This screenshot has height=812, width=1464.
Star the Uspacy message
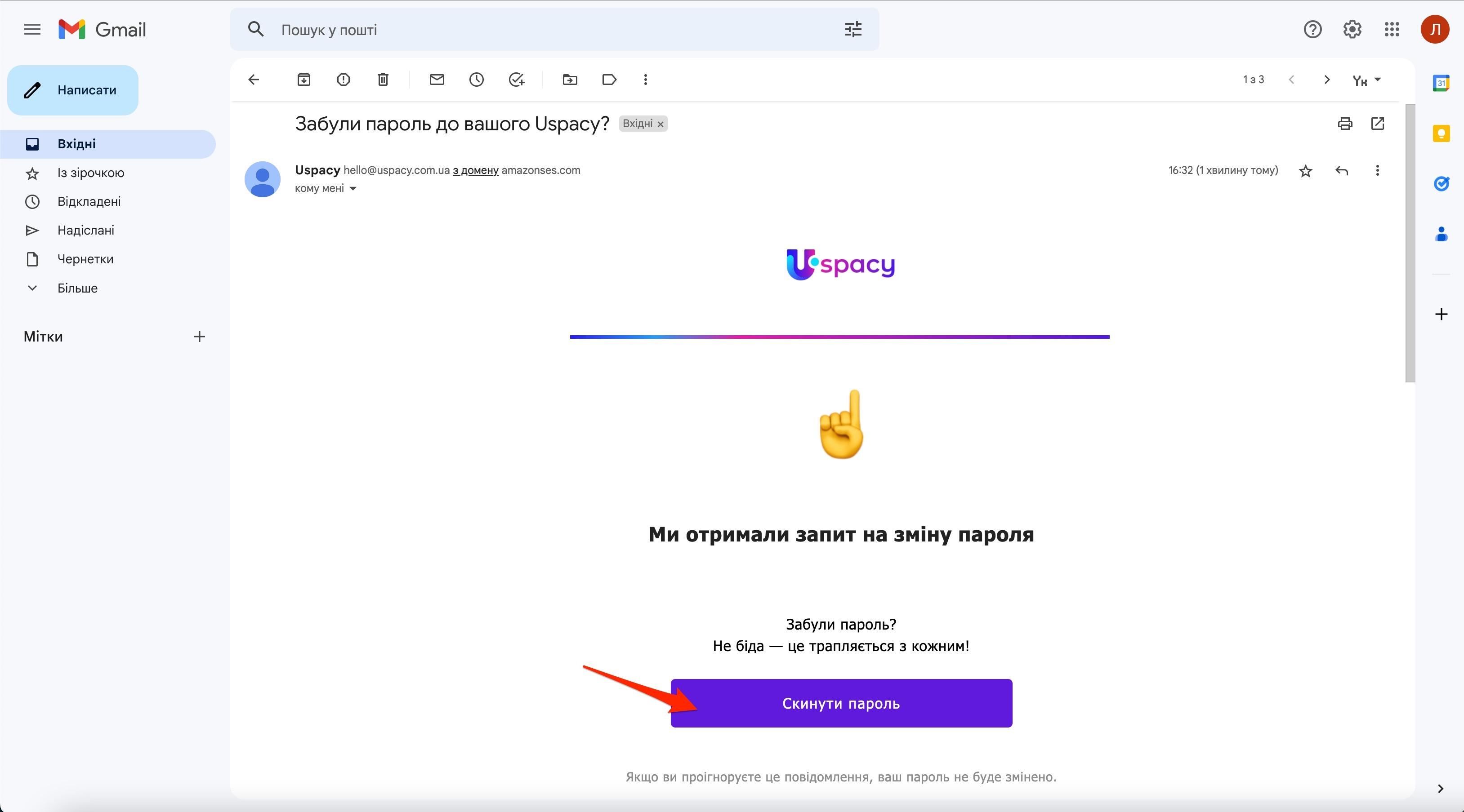coord(1305,171)
